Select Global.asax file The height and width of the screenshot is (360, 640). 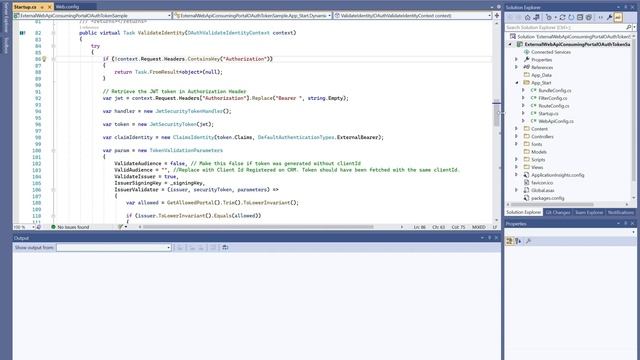pyautogui.click(x=542, y=191)
